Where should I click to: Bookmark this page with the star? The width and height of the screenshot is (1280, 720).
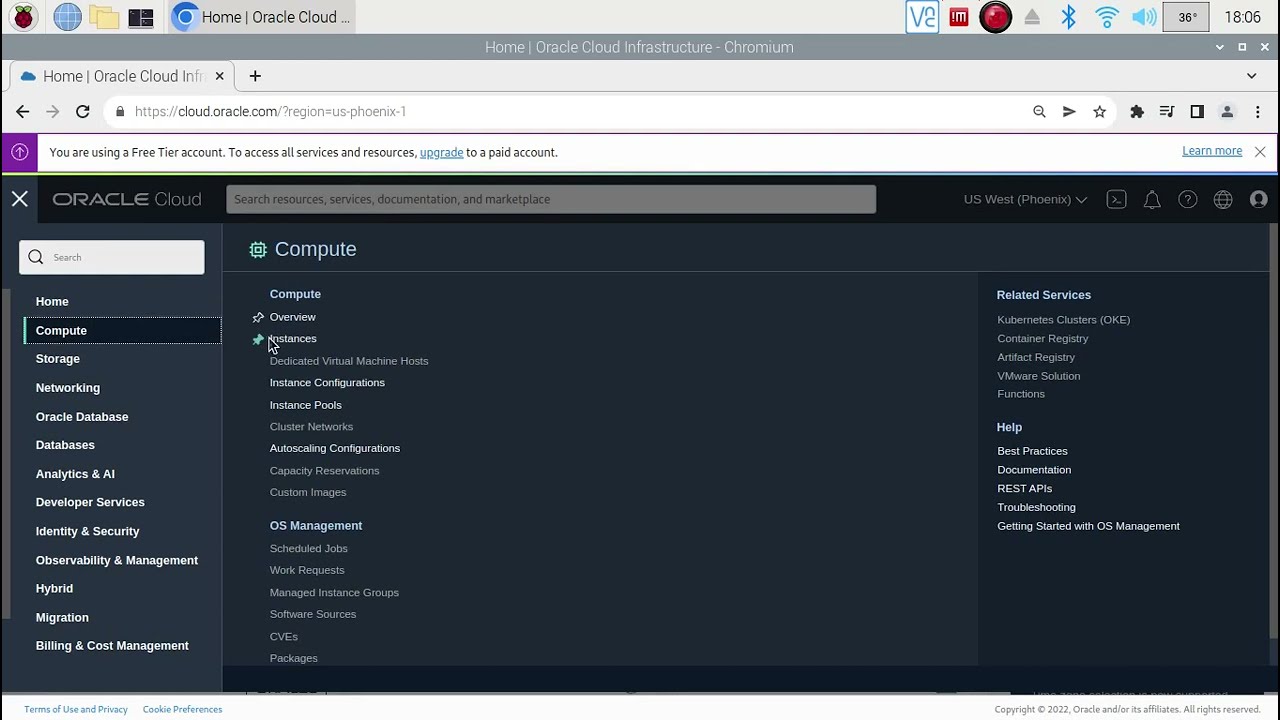pos(1099,112)
